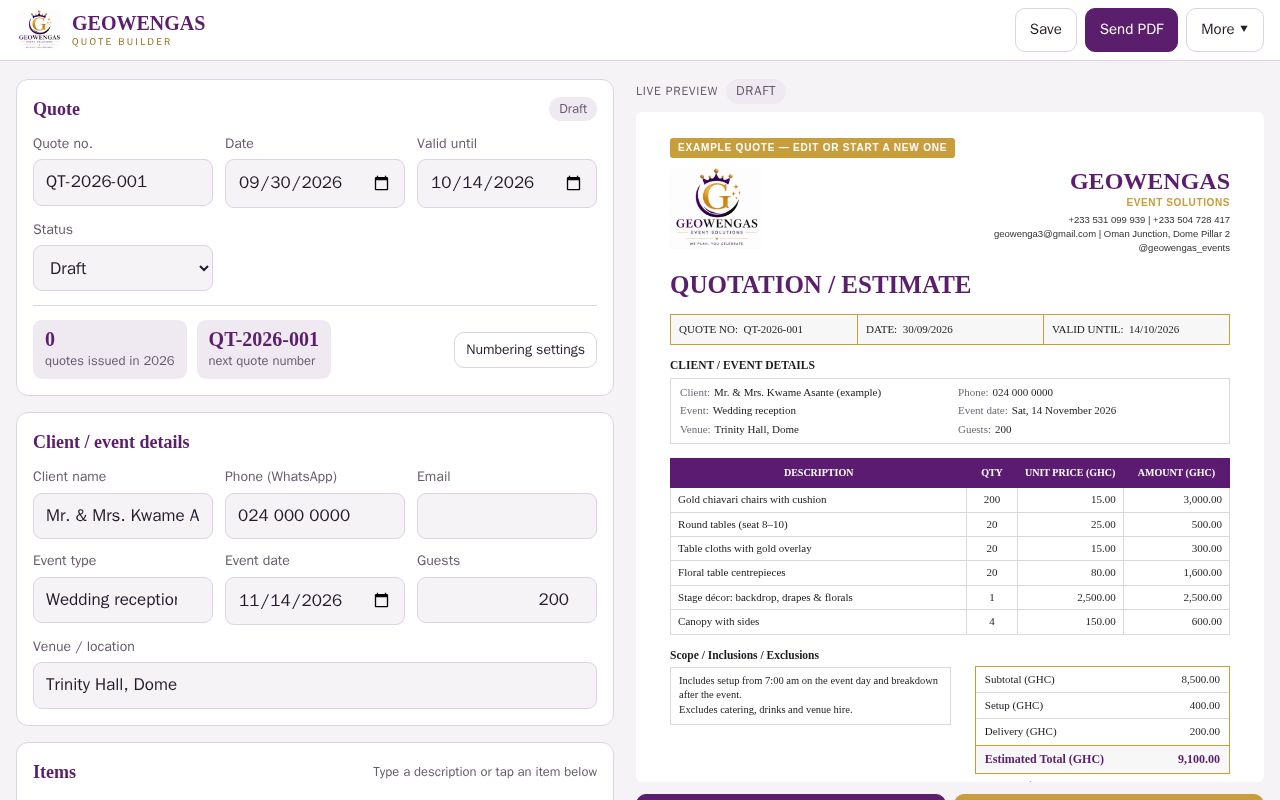Edit the Quote no. field
The height and width of the screenshot is (800, 1280).
pos(123,183)
